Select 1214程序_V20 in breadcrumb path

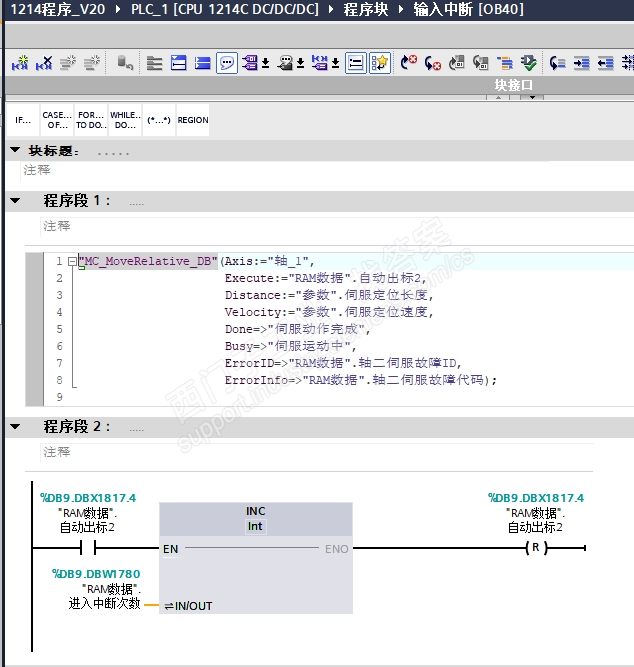[57, 9]
